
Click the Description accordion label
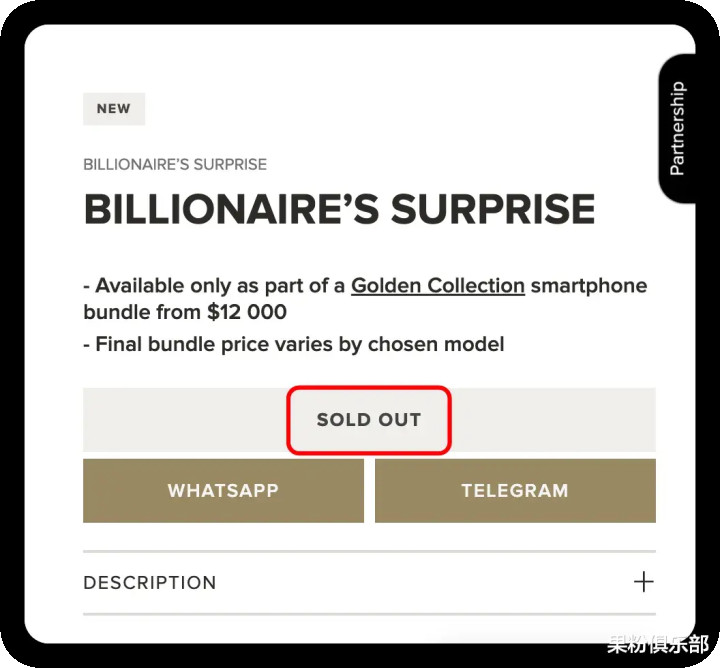[150, 582]
